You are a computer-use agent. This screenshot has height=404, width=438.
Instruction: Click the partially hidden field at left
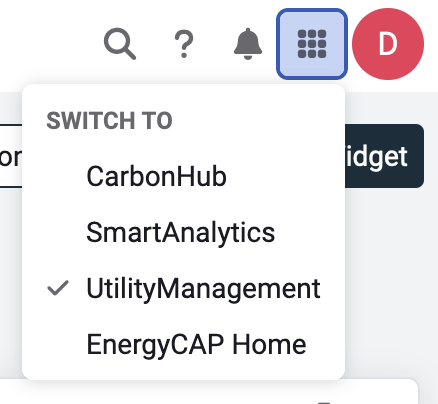click(11, 156)
